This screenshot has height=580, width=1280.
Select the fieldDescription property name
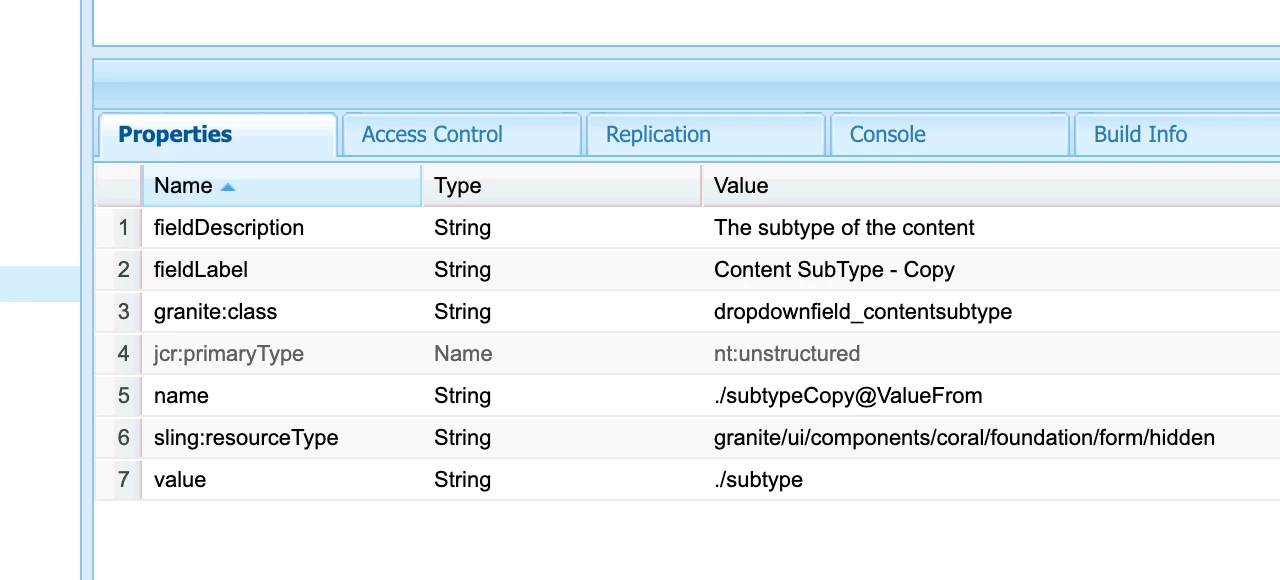229,228
